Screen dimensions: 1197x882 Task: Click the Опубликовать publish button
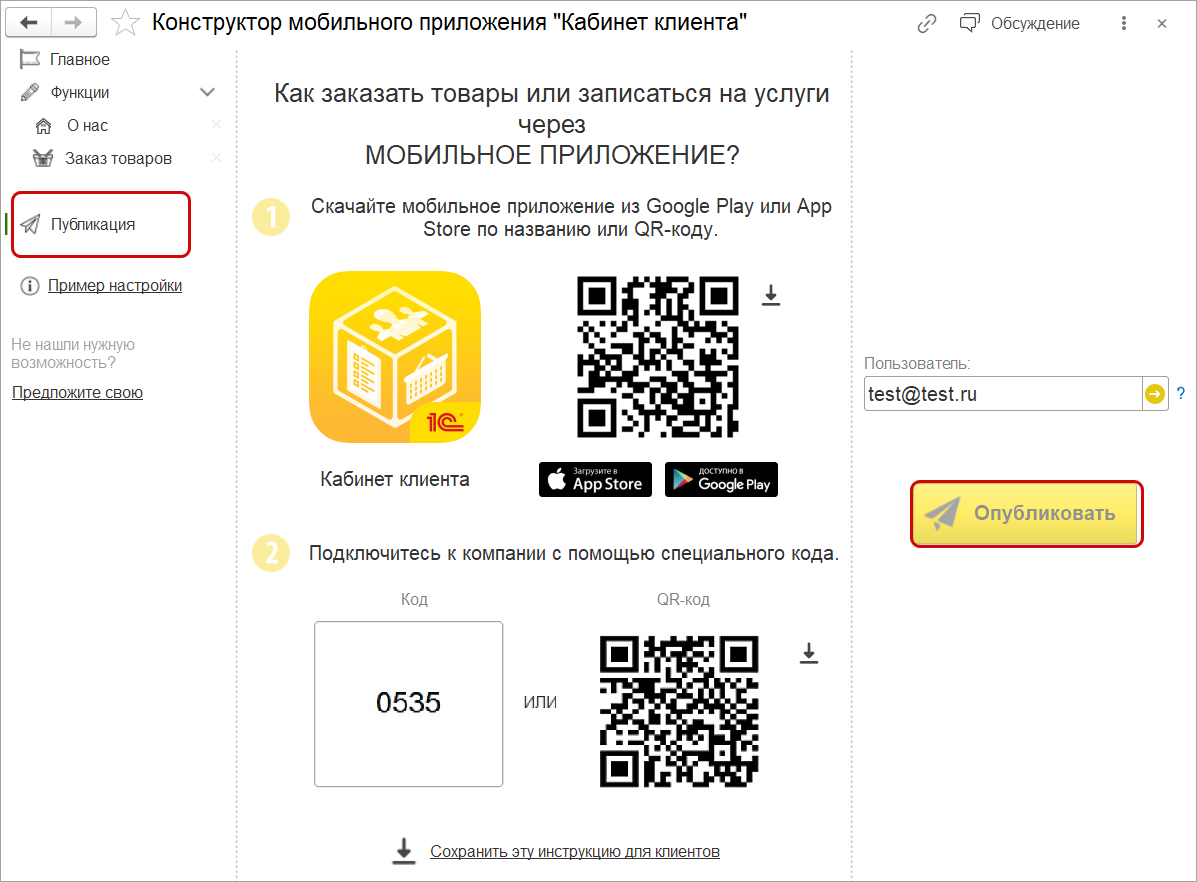tap(1026, 514)
